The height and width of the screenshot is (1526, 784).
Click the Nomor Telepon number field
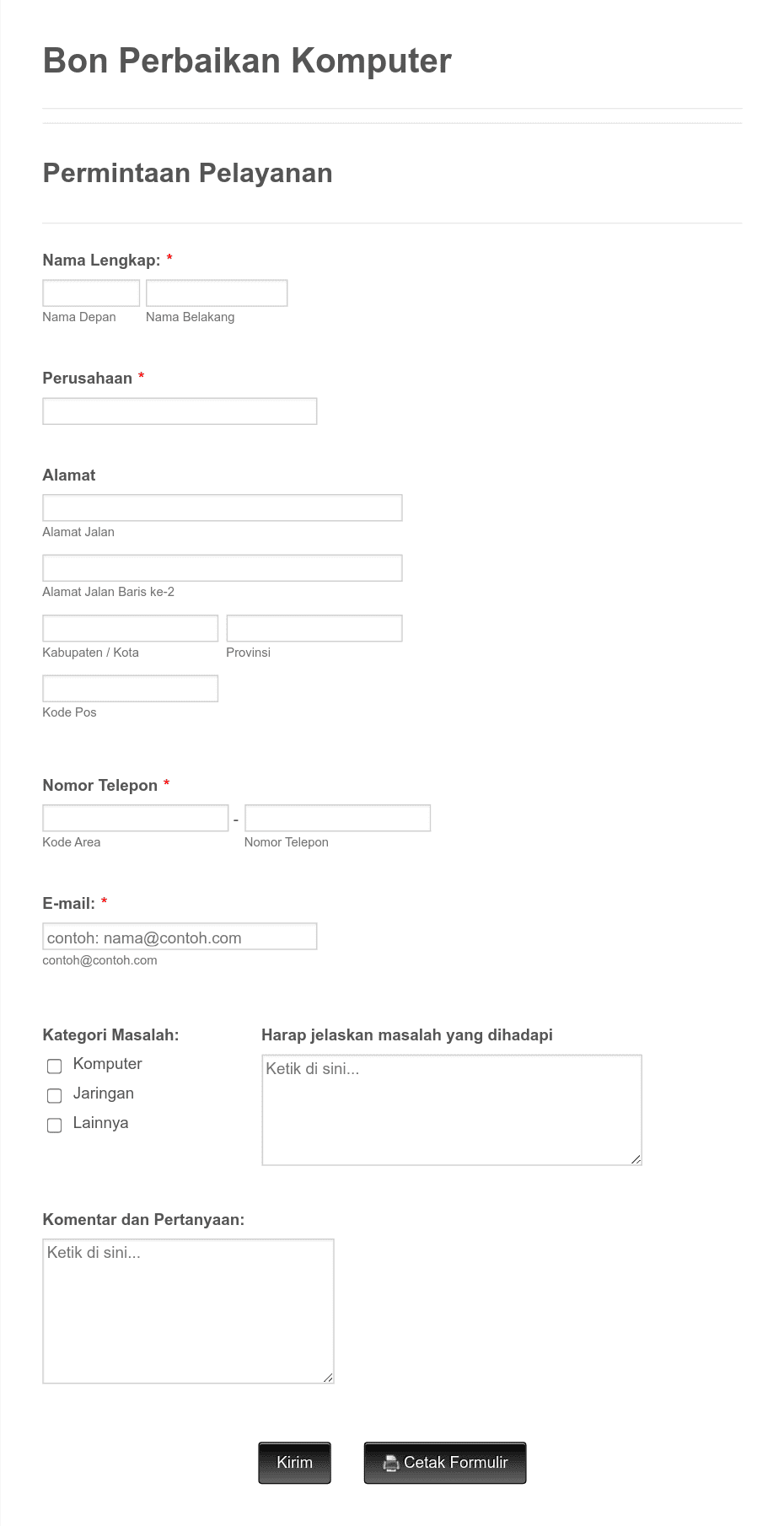click(337, 817)
